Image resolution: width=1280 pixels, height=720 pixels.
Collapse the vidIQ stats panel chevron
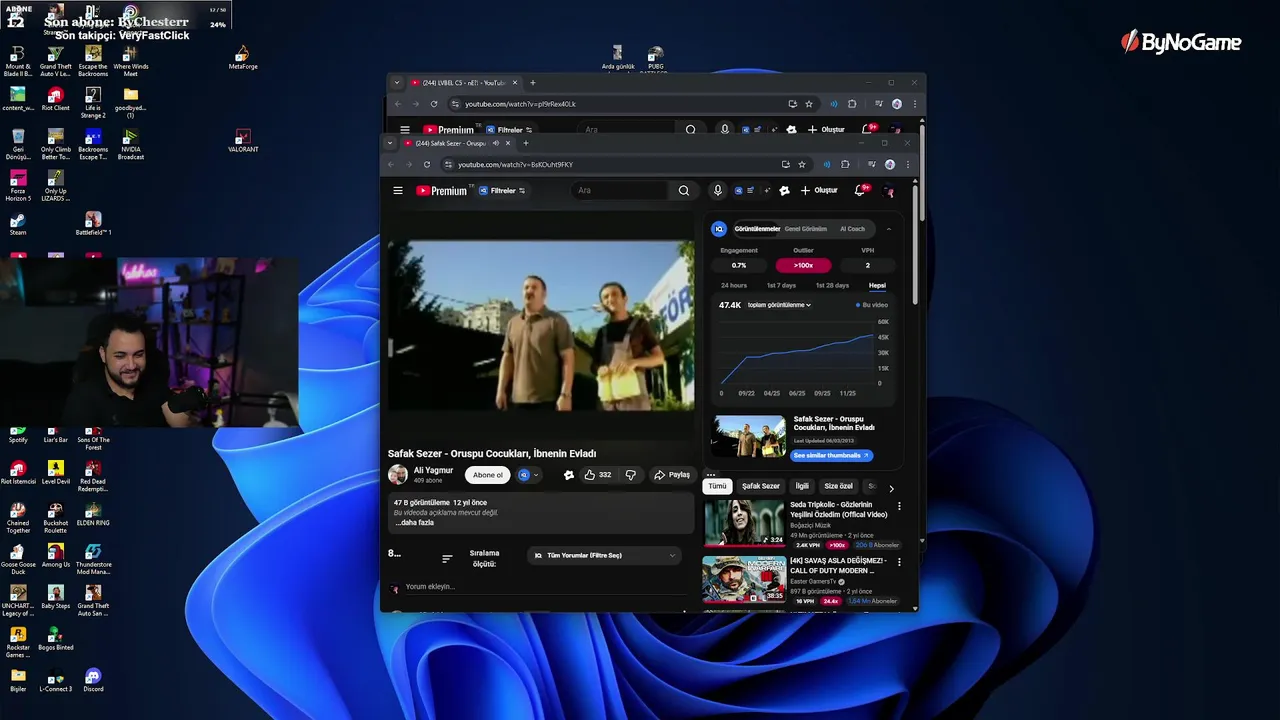888,229
